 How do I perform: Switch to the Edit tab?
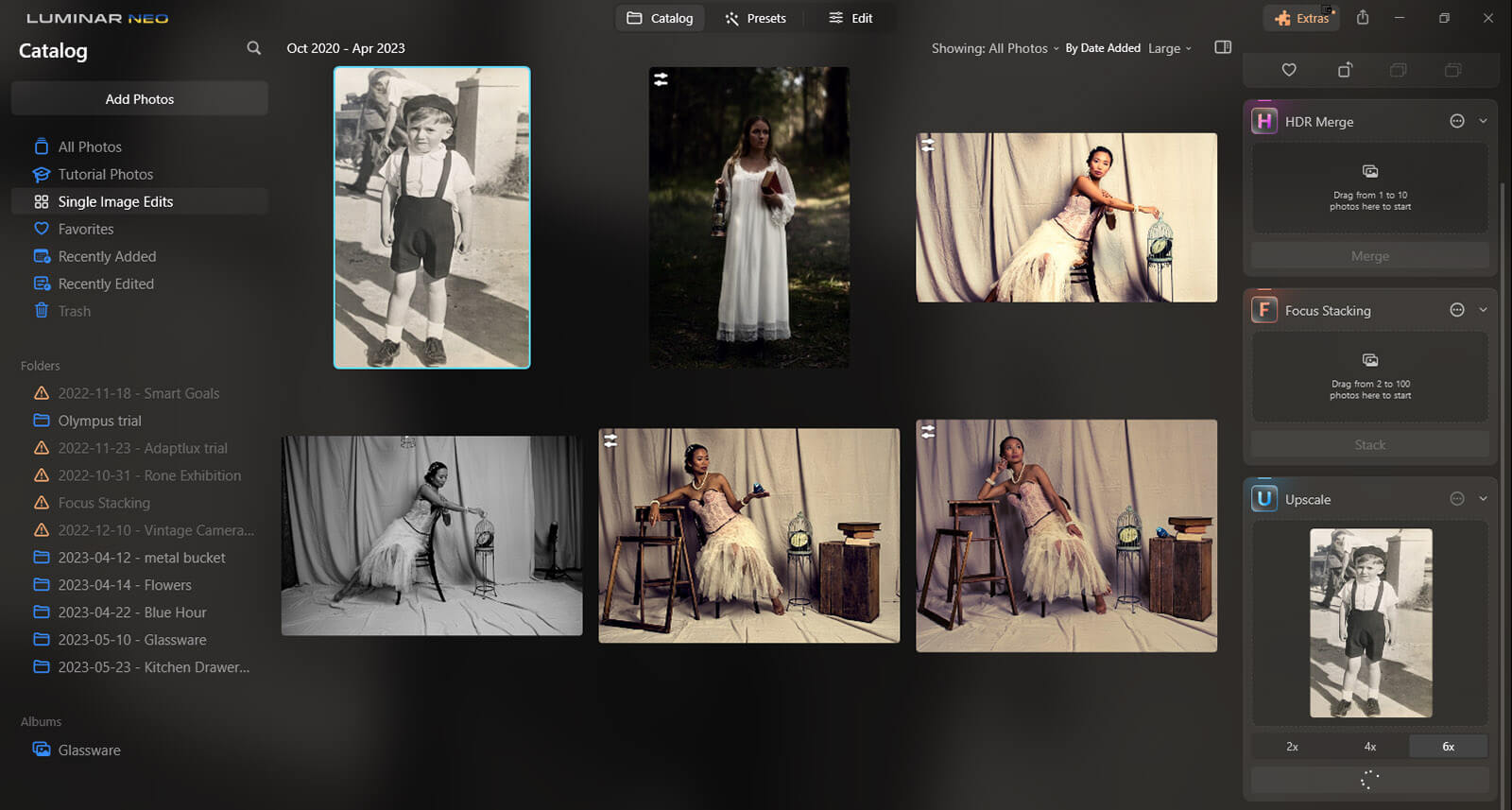[x=850, y=18]
